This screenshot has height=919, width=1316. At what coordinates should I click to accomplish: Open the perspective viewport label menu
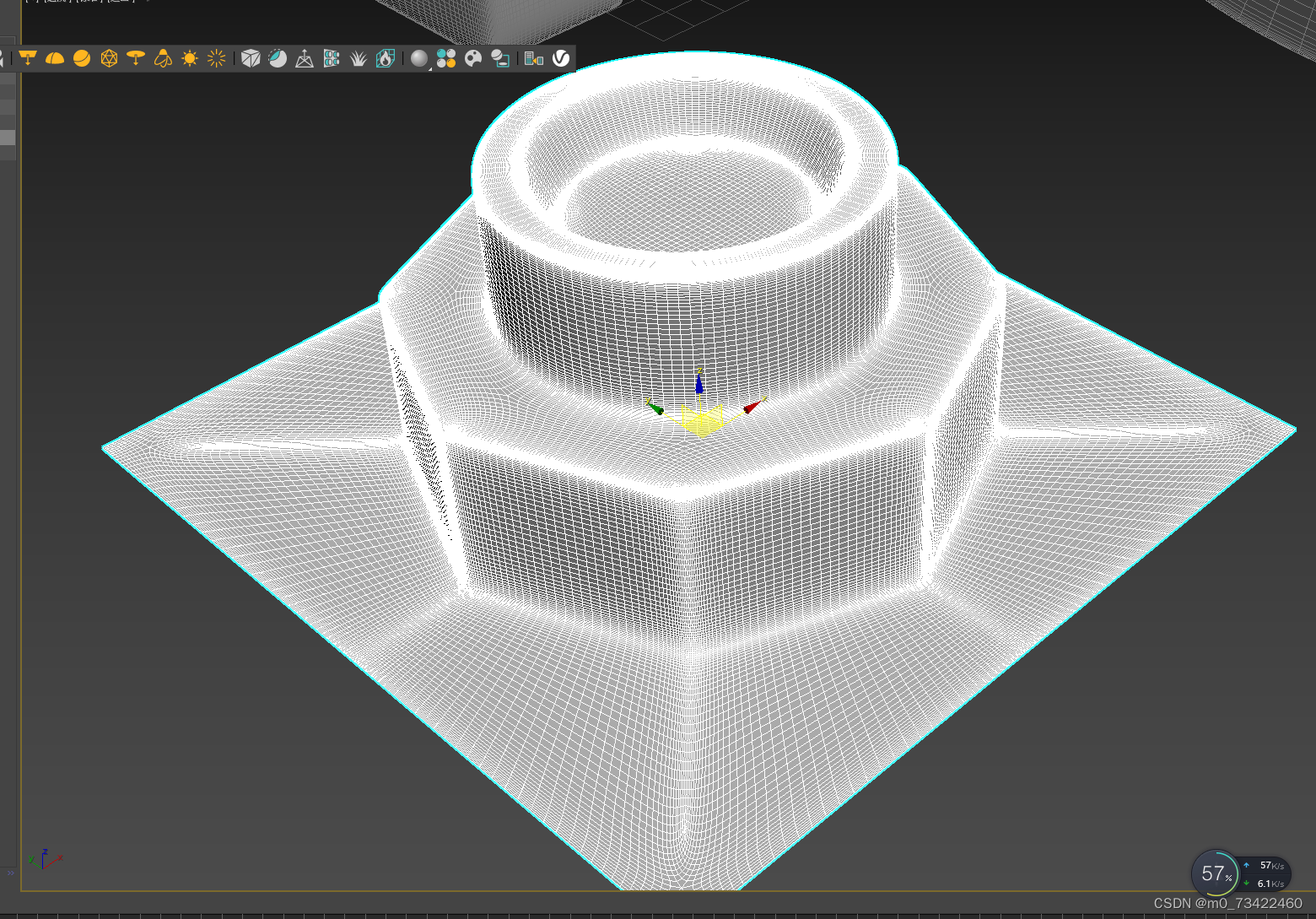coord(58,3)
